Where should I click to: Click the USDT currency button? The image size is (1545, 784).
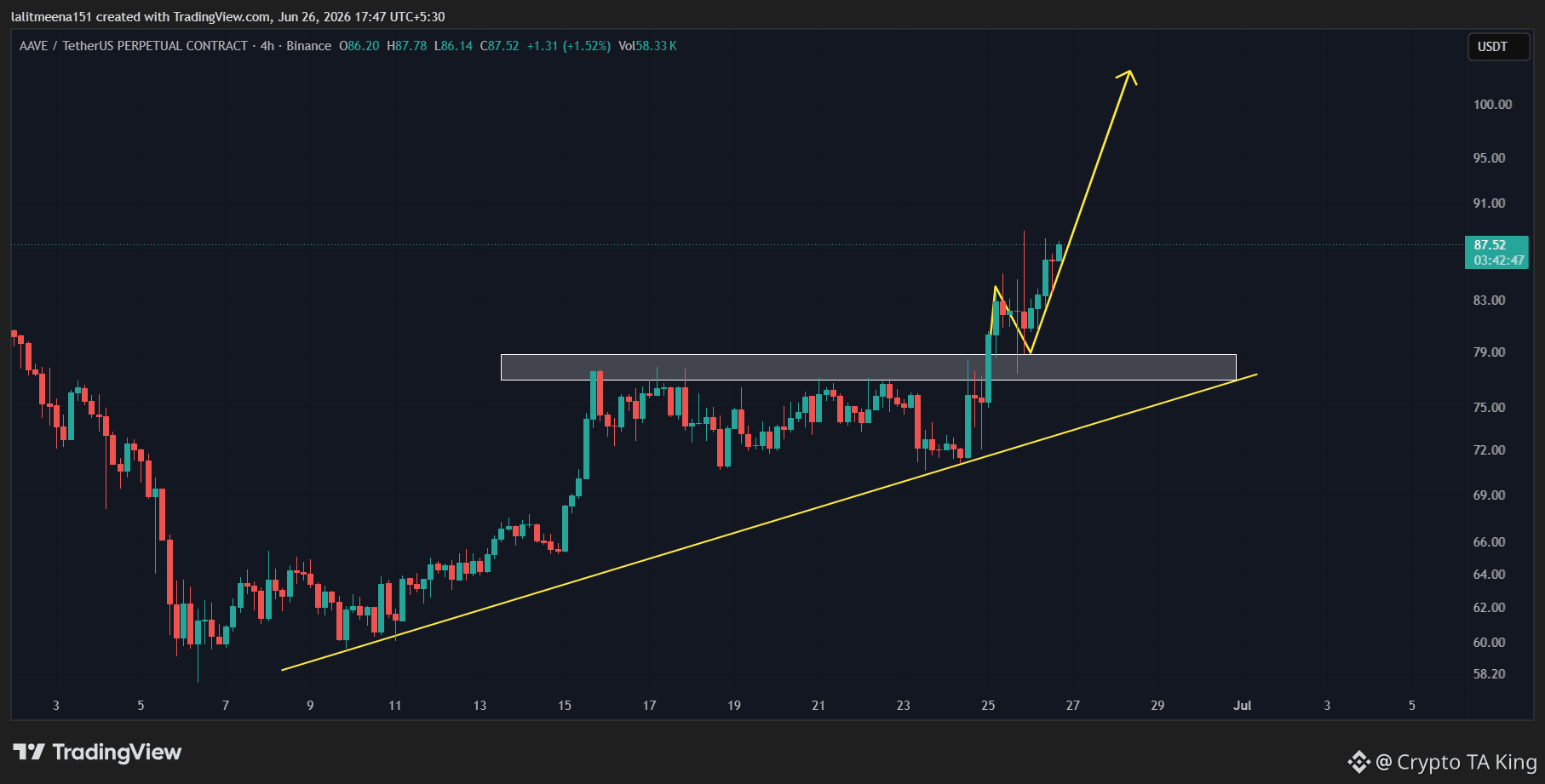(x=1497, y=47)
